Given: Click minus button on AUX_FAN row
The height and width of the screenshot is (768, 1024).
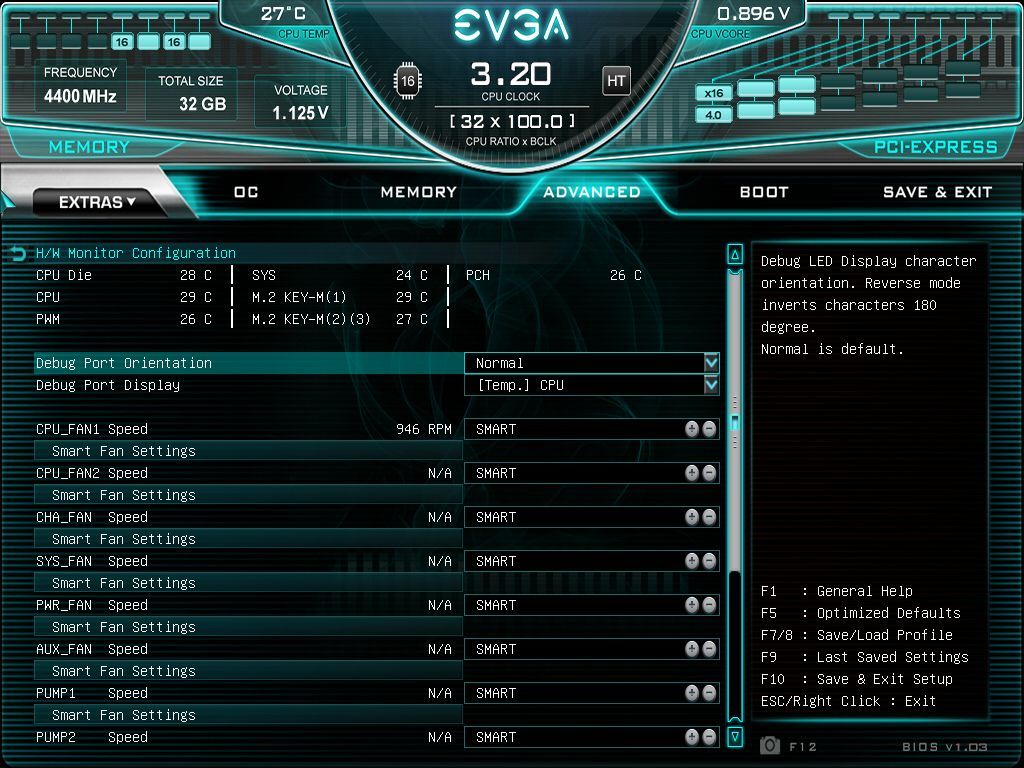Looking at the screenshot, I should pos(709,649).
